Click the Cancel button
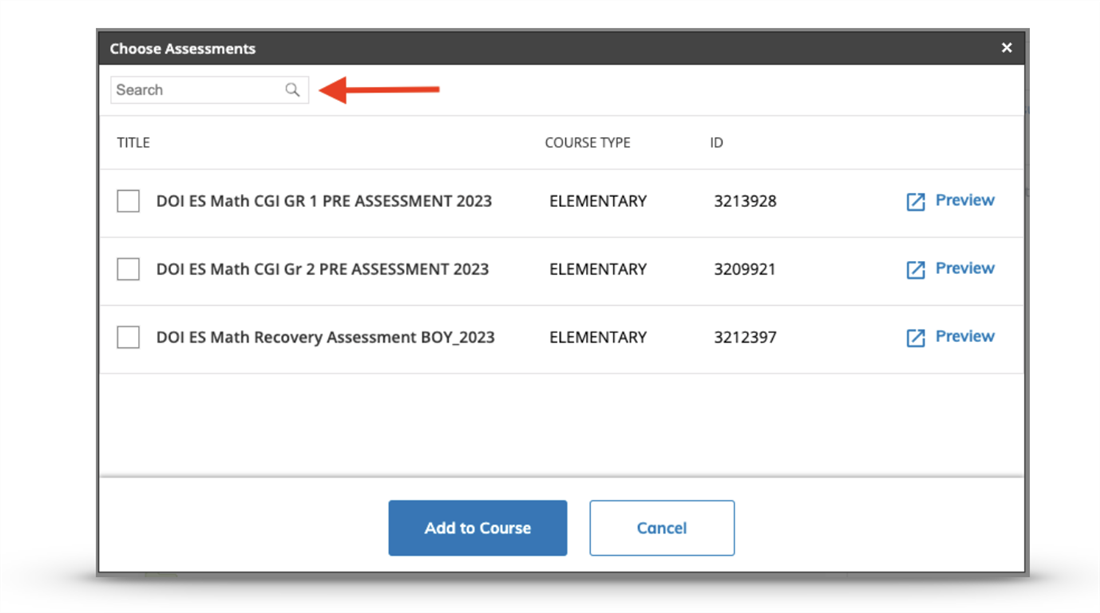Screen dimensions: 1100x613 pyautogui.click(x=661, y=528)
